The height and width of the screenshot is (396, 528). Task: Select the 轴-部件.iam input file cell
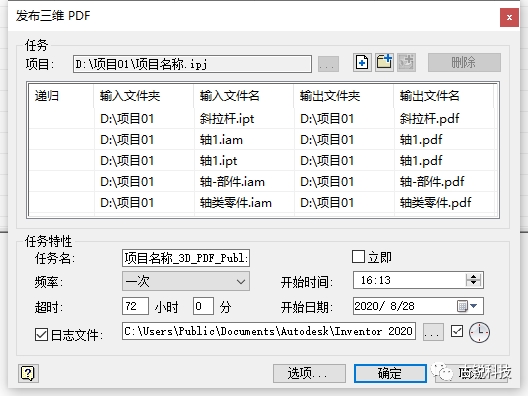(x=244, y=182)
